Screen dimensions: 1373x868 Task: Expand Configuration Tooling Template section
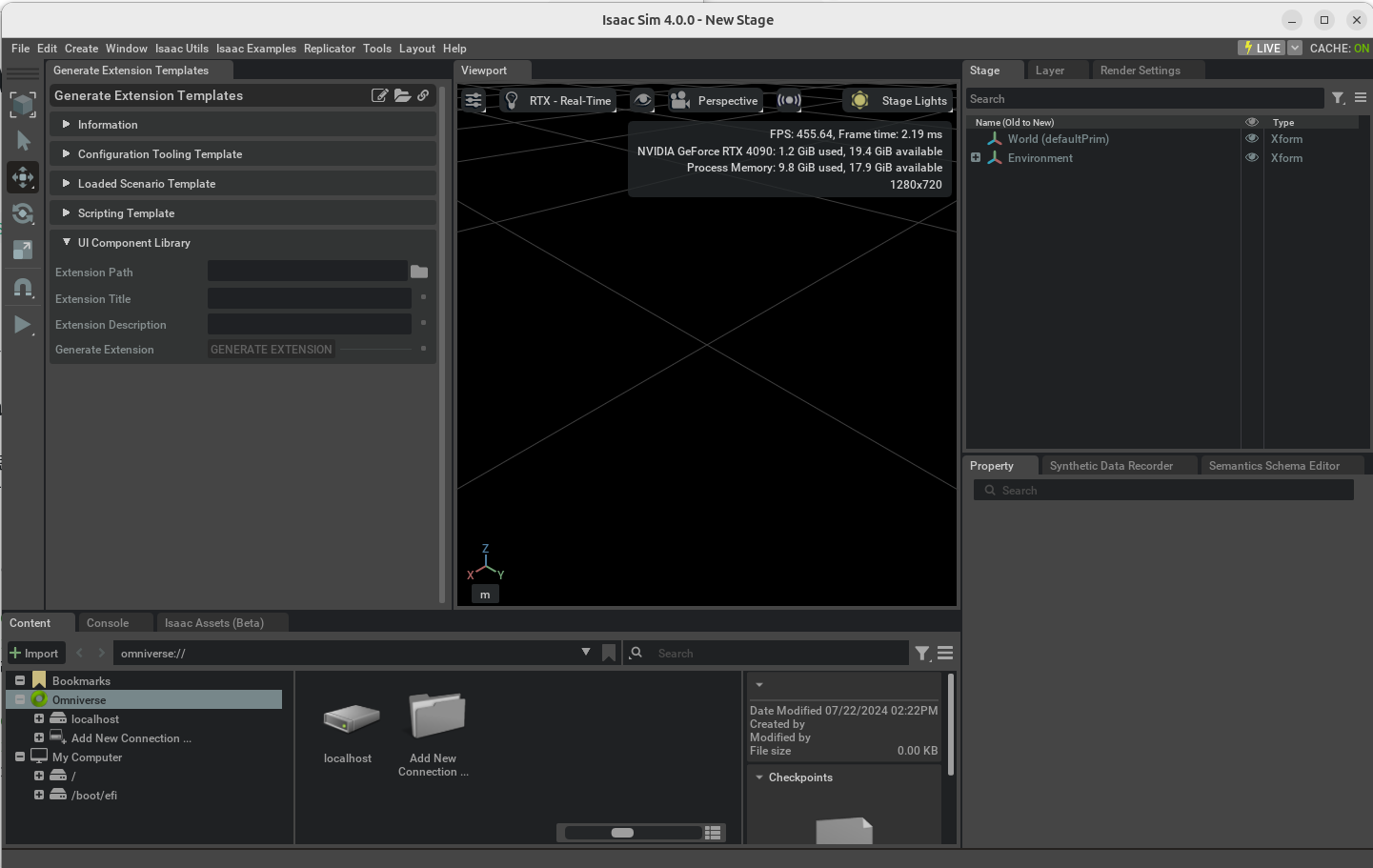(243, 154)
